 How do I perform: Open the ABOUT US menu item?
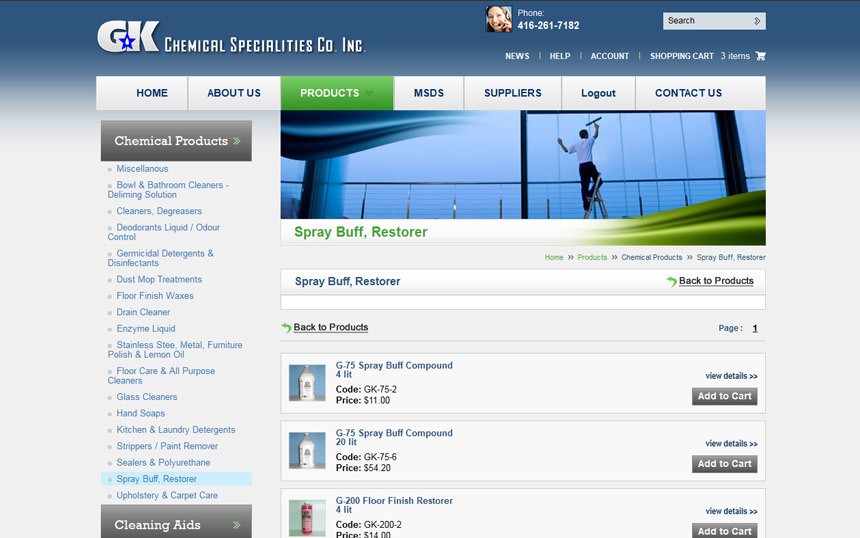click(x=234, y=93)
